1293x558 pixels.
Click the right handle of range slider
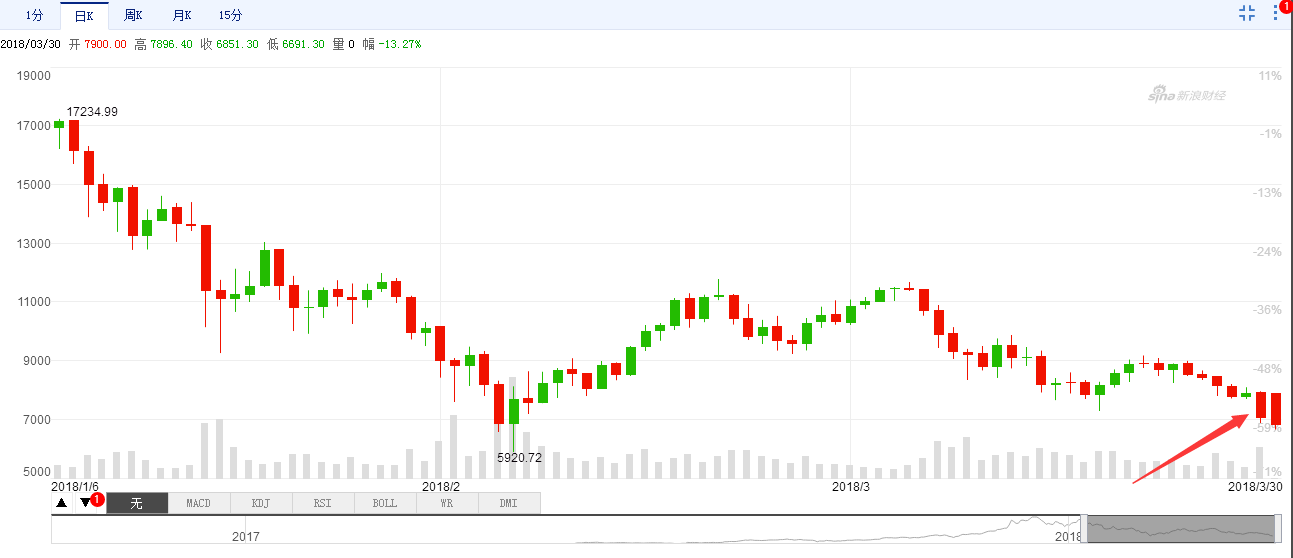pos(1279,527)
